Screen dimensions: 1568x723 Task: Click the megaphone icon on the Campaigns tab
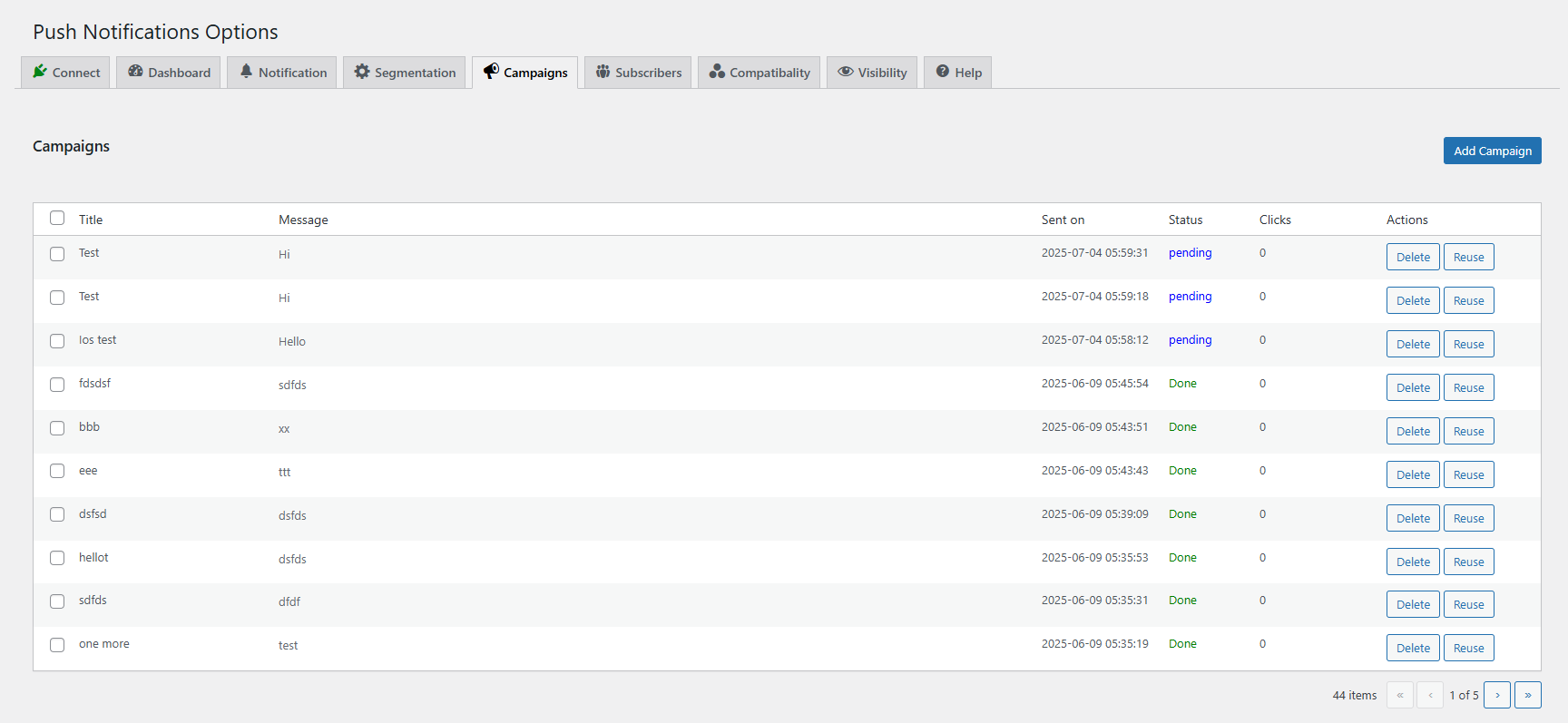[493, 72]
